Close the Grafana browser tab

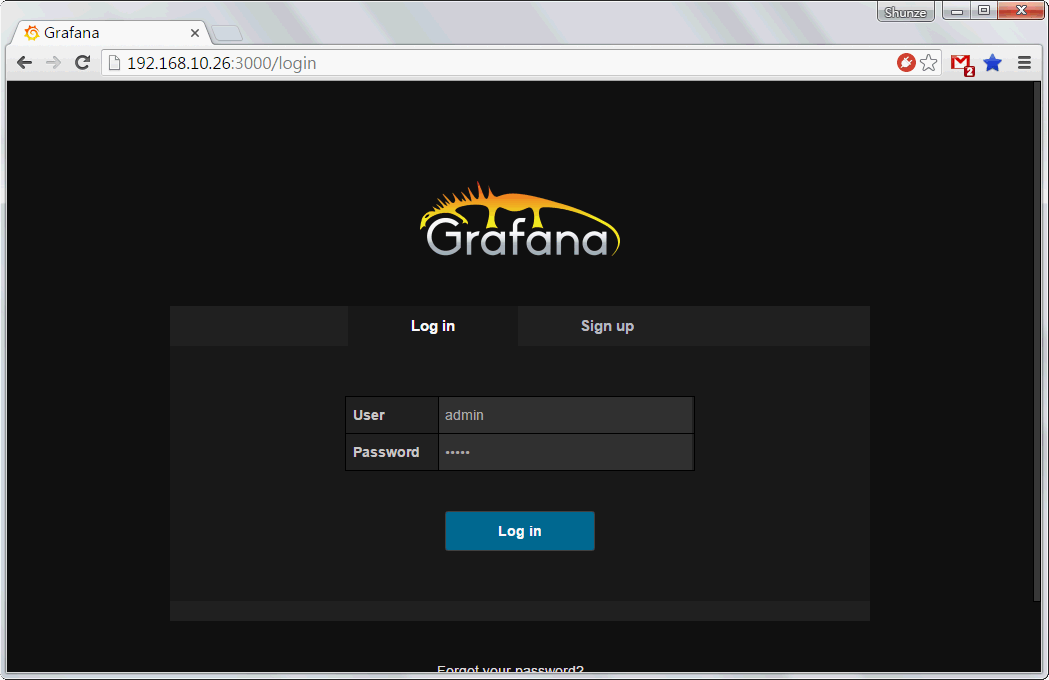click(x=195, y=33)
